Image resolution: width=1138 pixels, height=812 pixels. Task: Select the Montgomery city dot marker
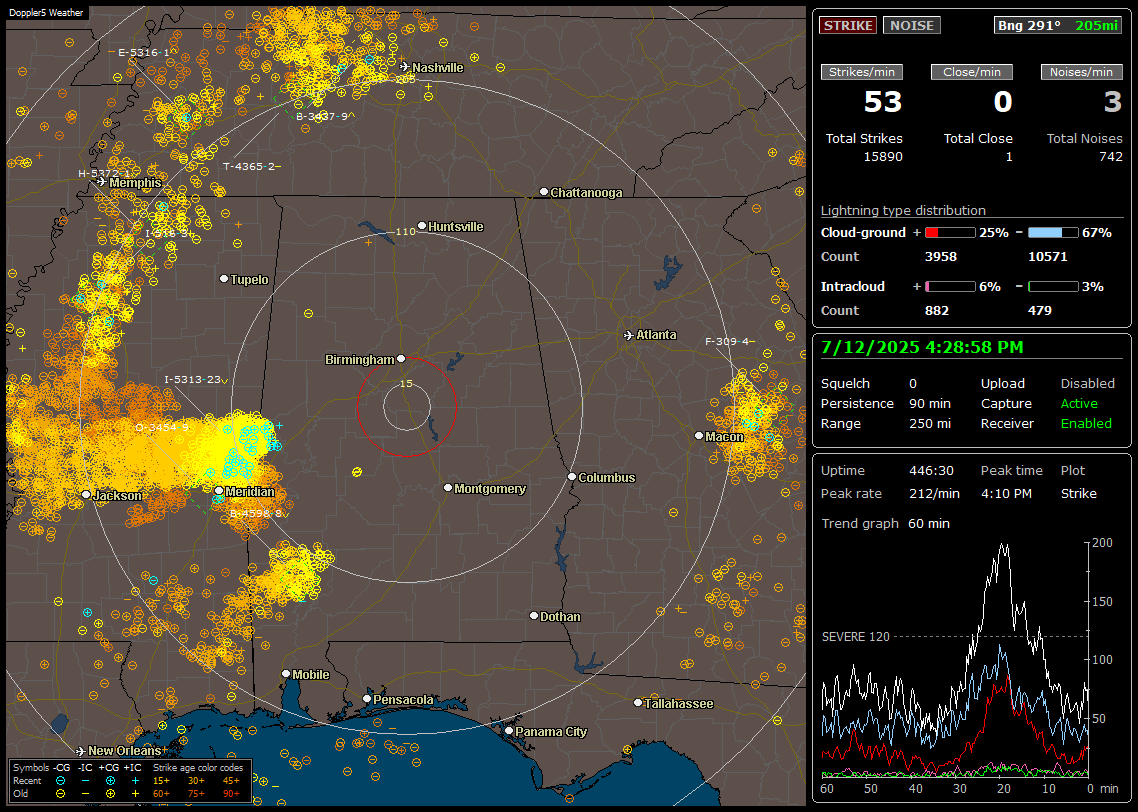[448, 488]
